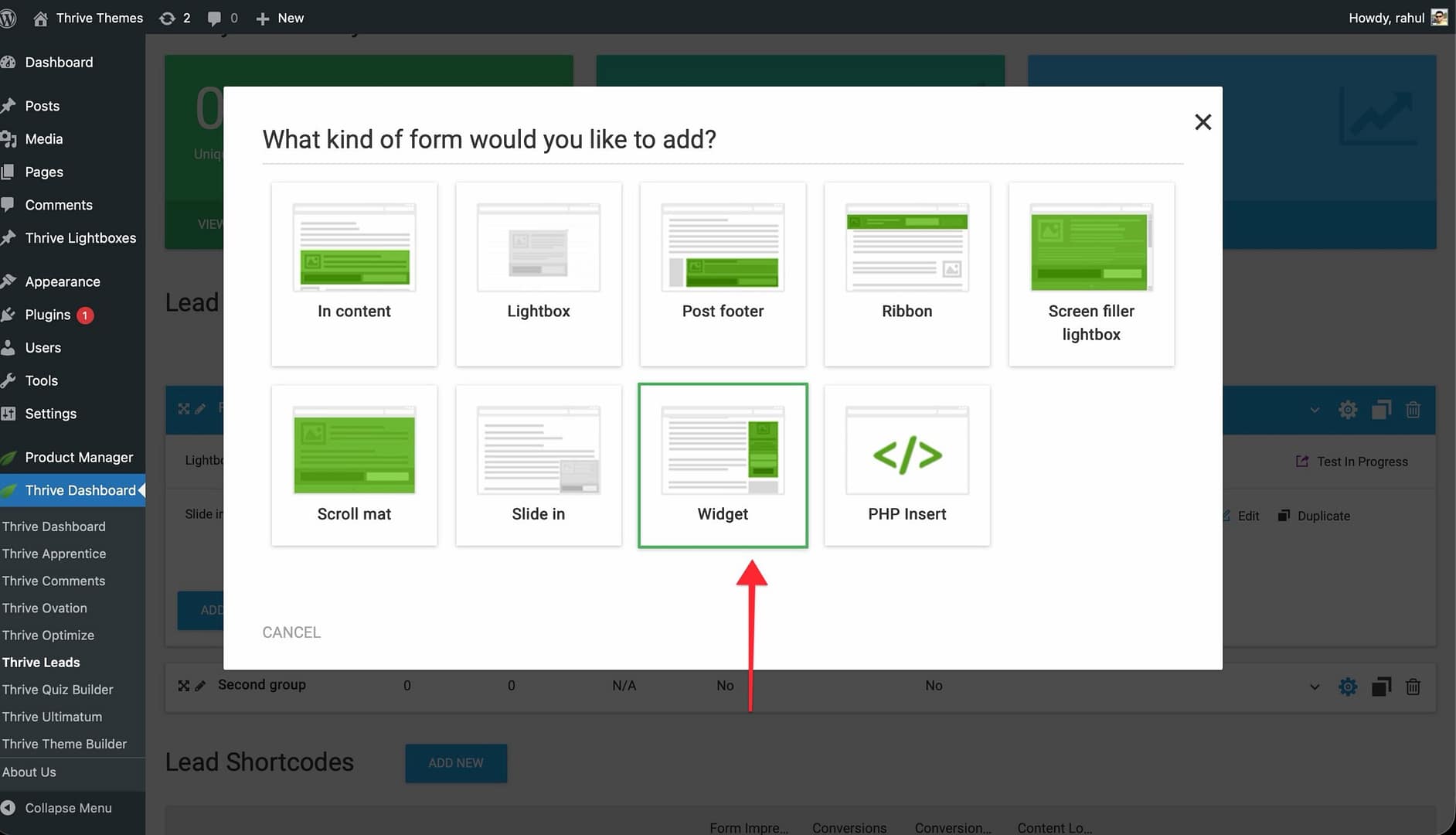
Task: Expand the first lead group chevron
Action: (1315, 410)
